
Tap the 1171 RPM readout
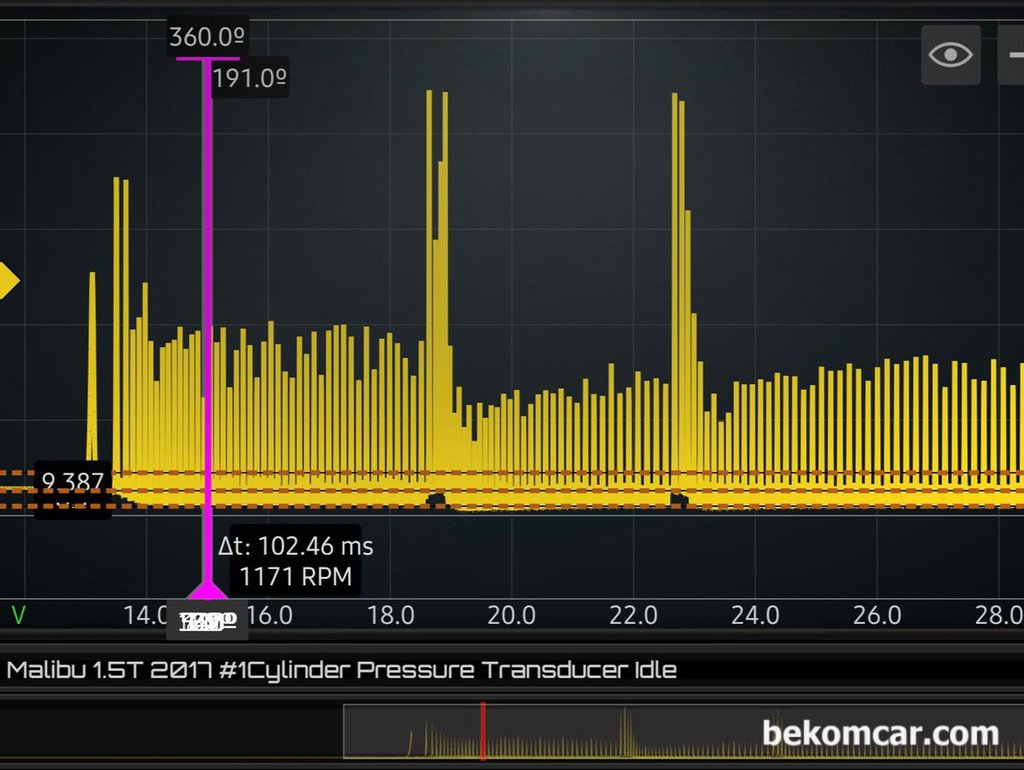point(295,577)
